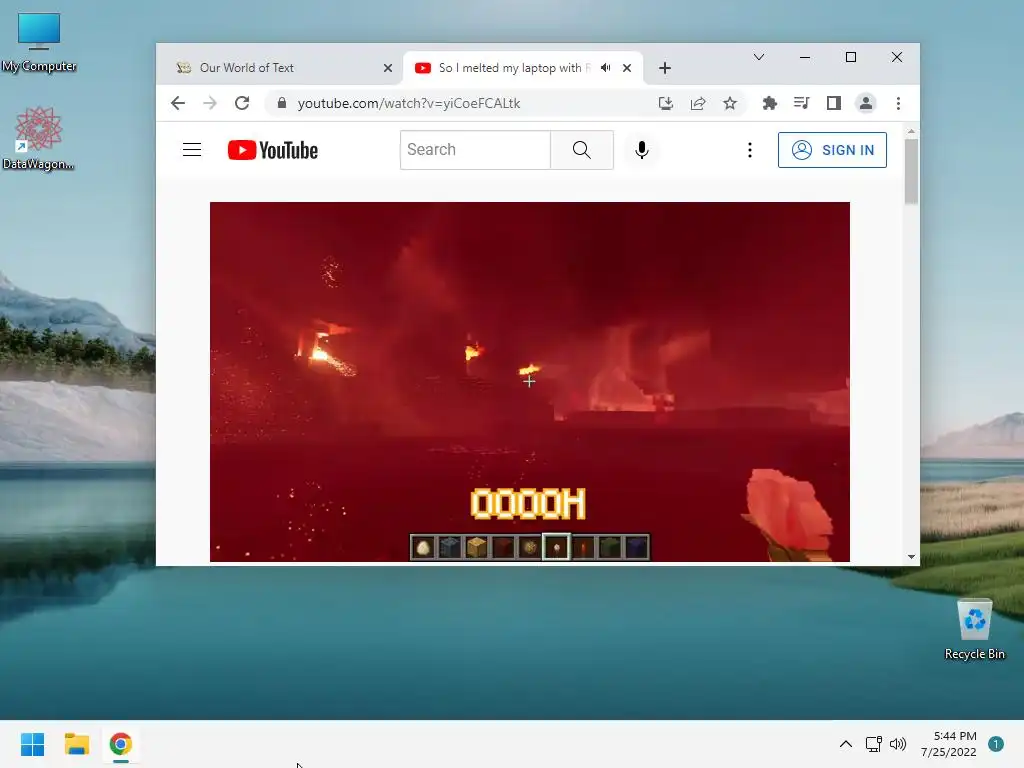Bookmark this page with the star icon
The height and width of the screenshot is (768, 1024).
729,103
